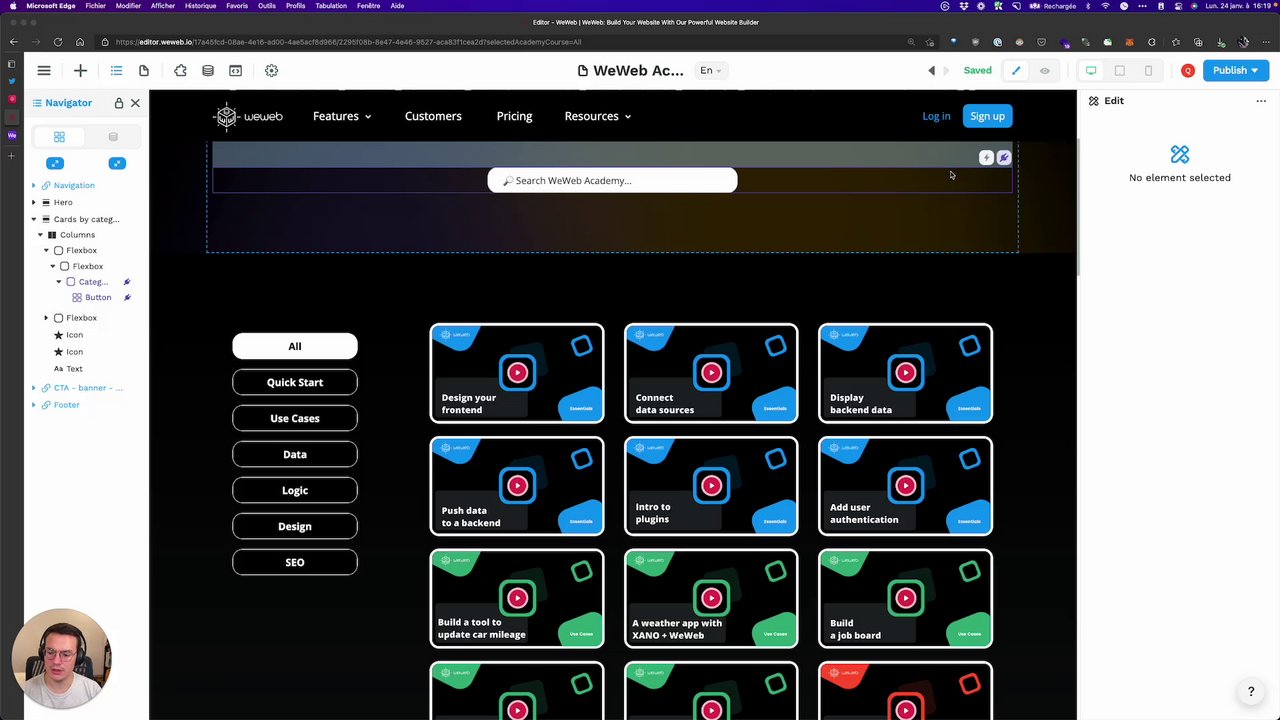Collapse the Cards by categ... tree item
Viewport: 1280px width, 720px height.
click(33, 219)
